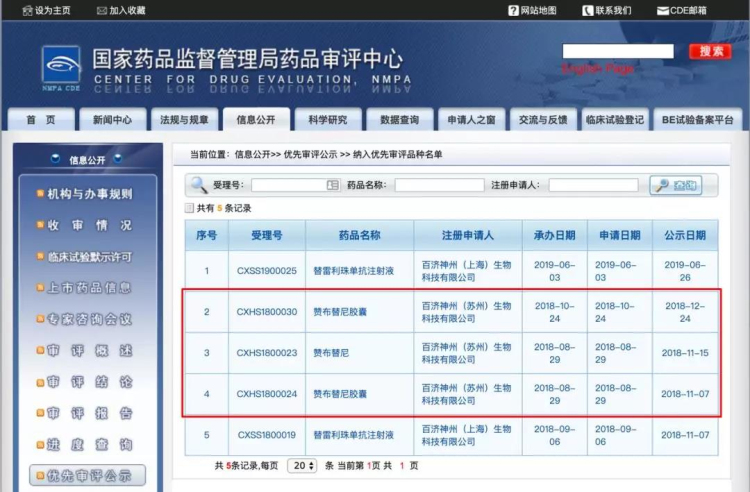Expand the 信息公开 sidebar header
Viewport: 750px width, 492px height.
87,159
